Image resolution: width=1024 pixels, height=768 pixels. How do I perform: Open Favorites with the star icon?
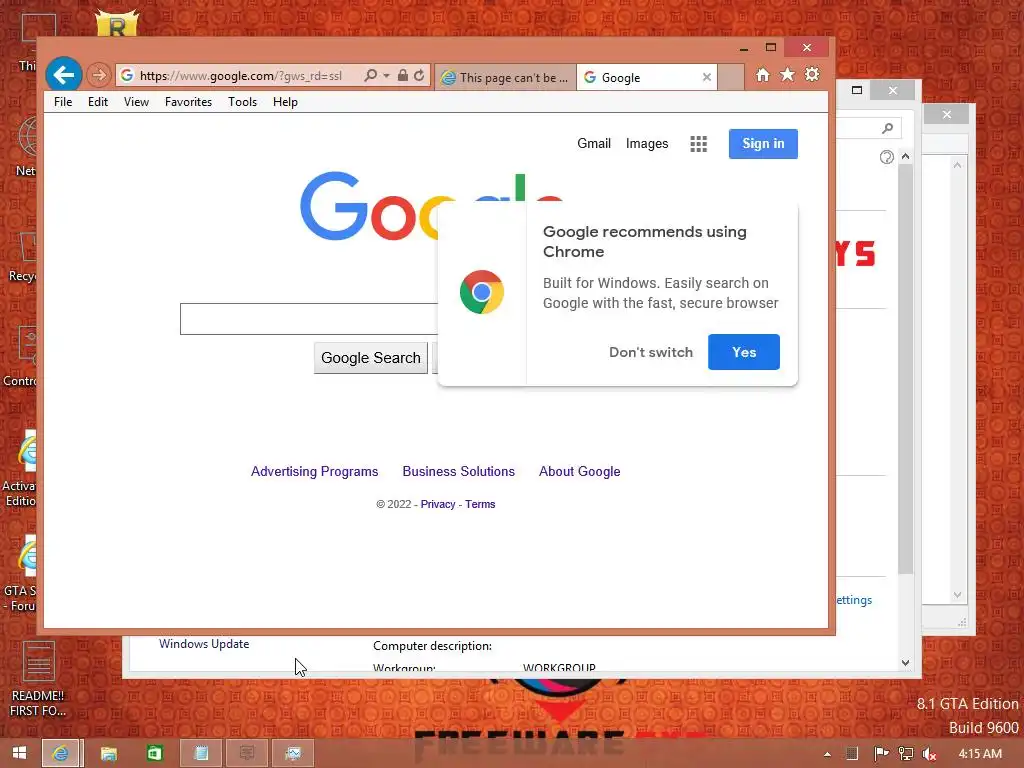(788, 74)
